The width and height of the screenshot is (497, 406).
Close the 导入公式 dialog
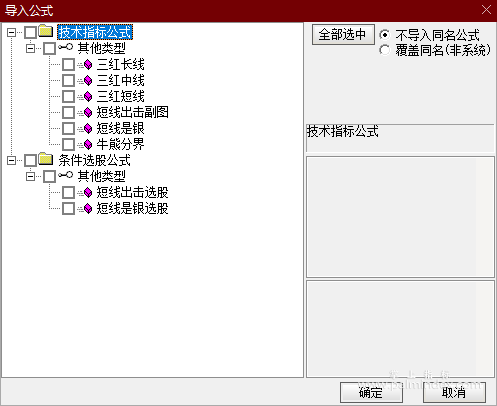pos(486,10)
